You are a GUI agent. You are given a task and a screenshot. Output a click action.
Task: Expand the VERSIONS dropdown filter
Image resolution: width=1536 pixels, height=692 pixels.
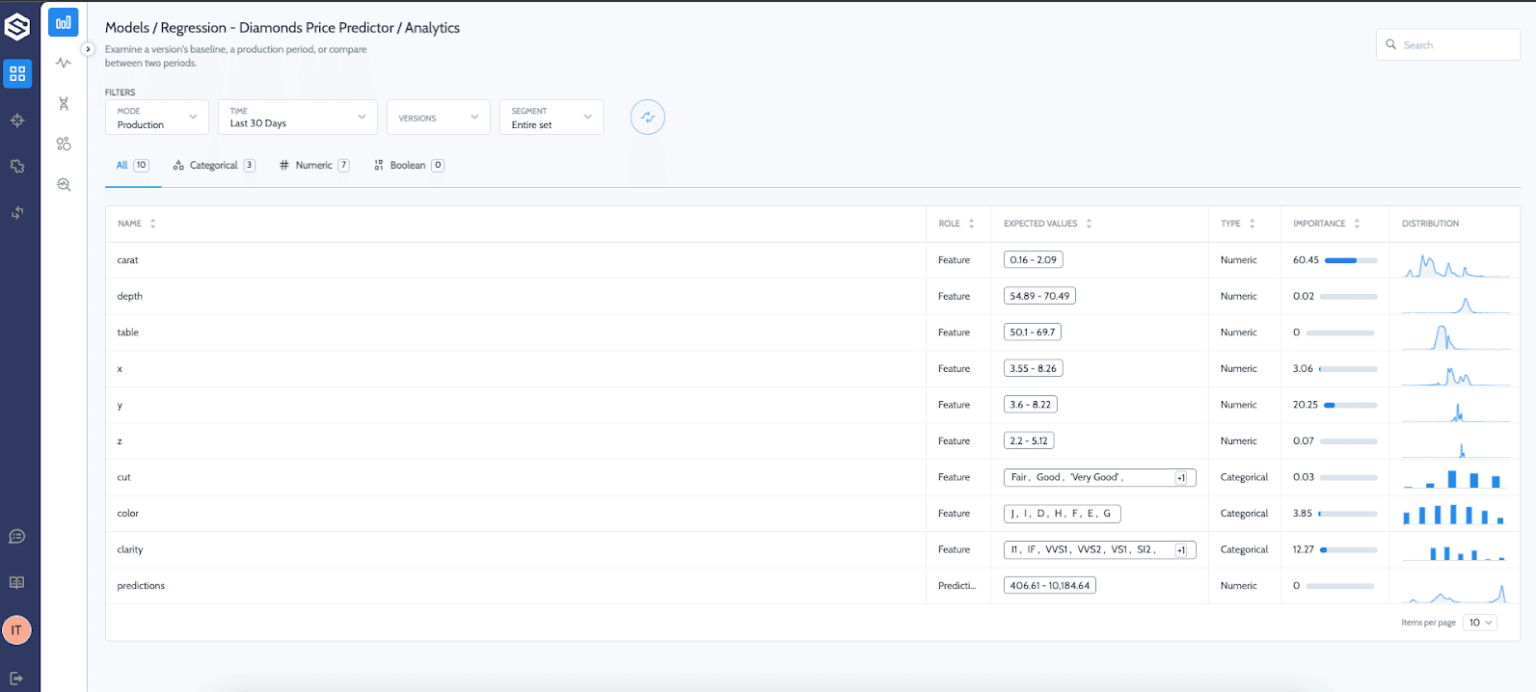(x=438, y=117)
